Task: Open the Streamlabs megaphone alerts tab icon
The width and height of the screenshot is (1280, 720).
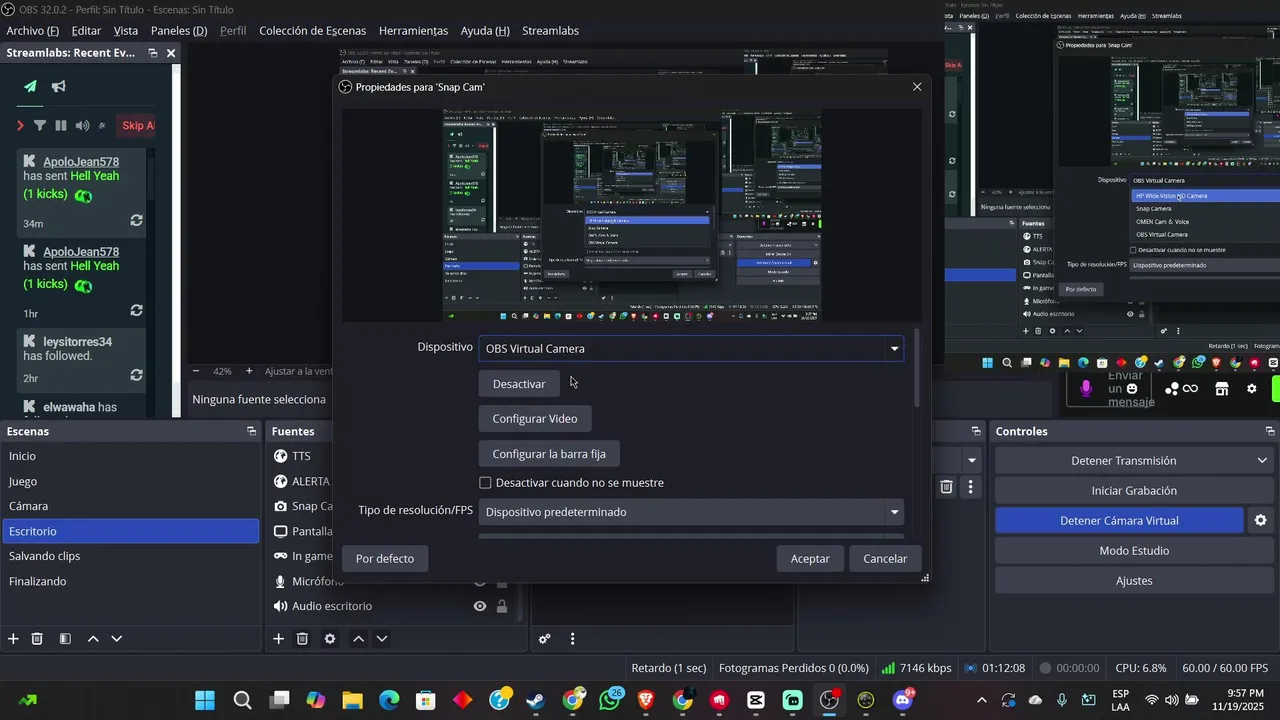Action: 59,86
